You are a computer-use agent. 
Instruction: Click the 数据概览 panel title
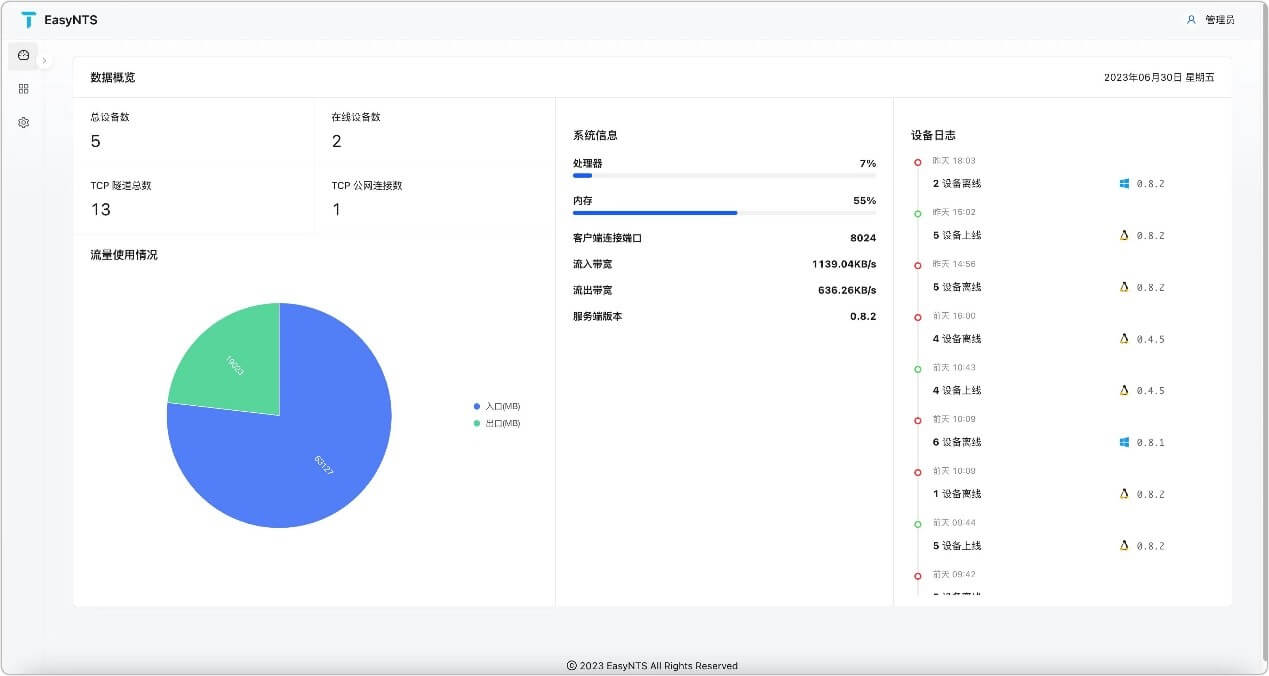113,77
